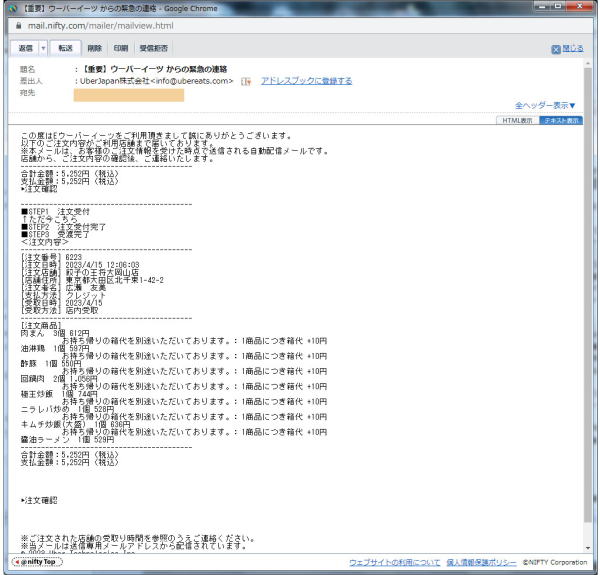This screenshot has width=600, height=575.
Task: Click the ■STEP3 受渡完了 line
Action: (55, 235)
